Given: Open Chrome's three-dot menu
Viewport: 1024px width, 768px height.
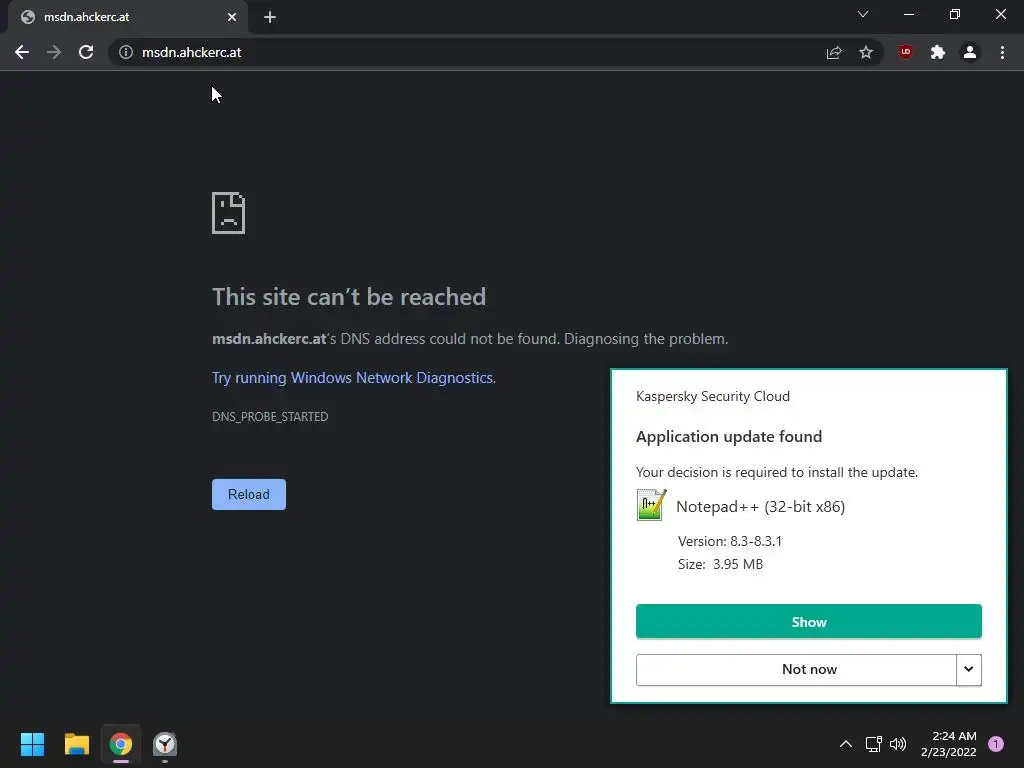Looking at the screenshot, I should click(x=1002, y=52).
